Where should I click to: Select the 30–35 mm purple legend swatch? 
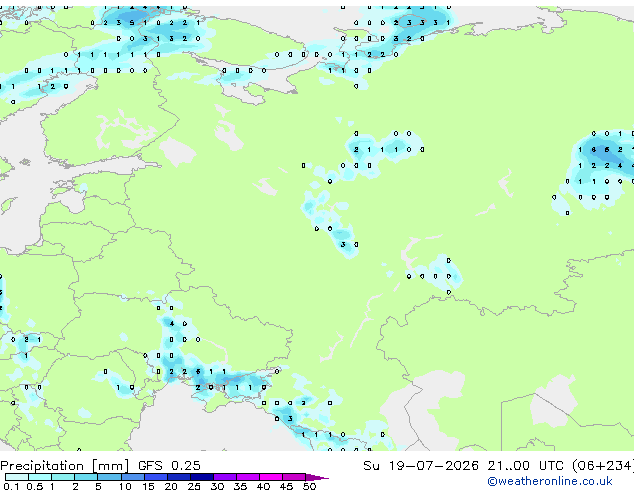point(224,477)
